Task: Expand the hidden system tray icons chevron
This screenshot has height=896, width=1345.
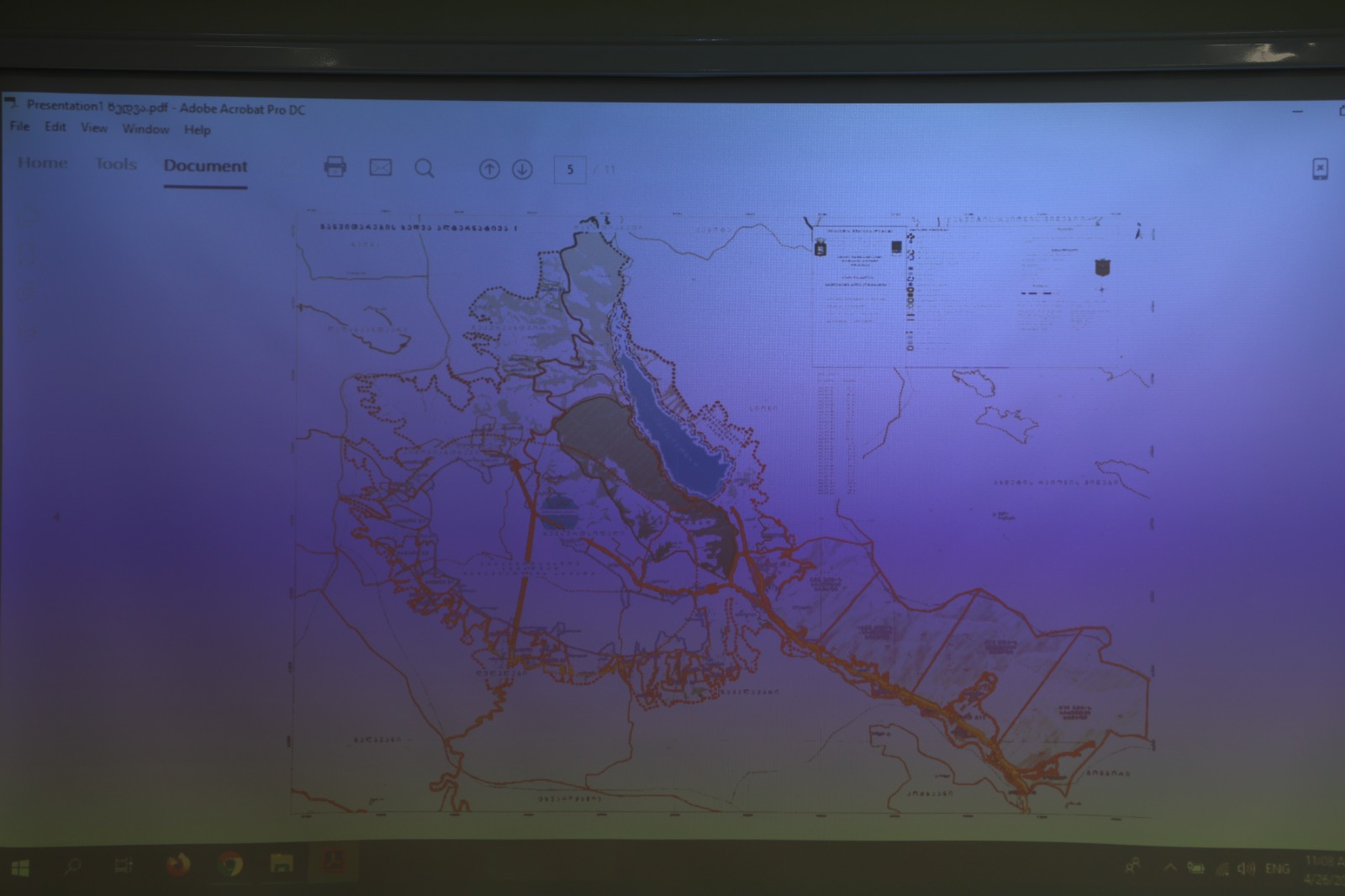Action: click(1169, 867)
